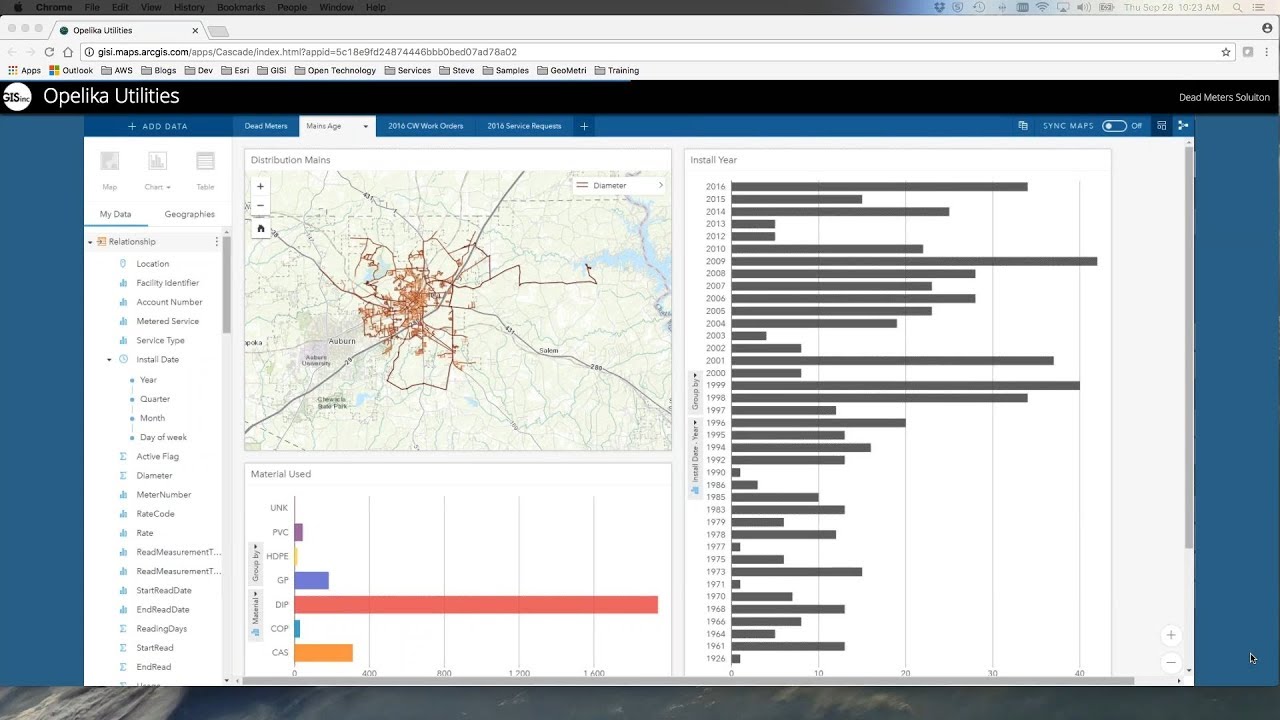Select the MeterNumber field

[163, 494]
